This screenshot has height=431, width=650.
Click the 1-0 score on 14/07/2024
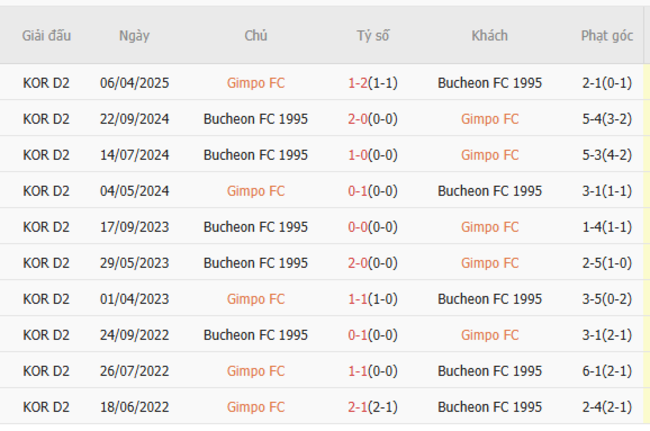(x=358, y=155)
